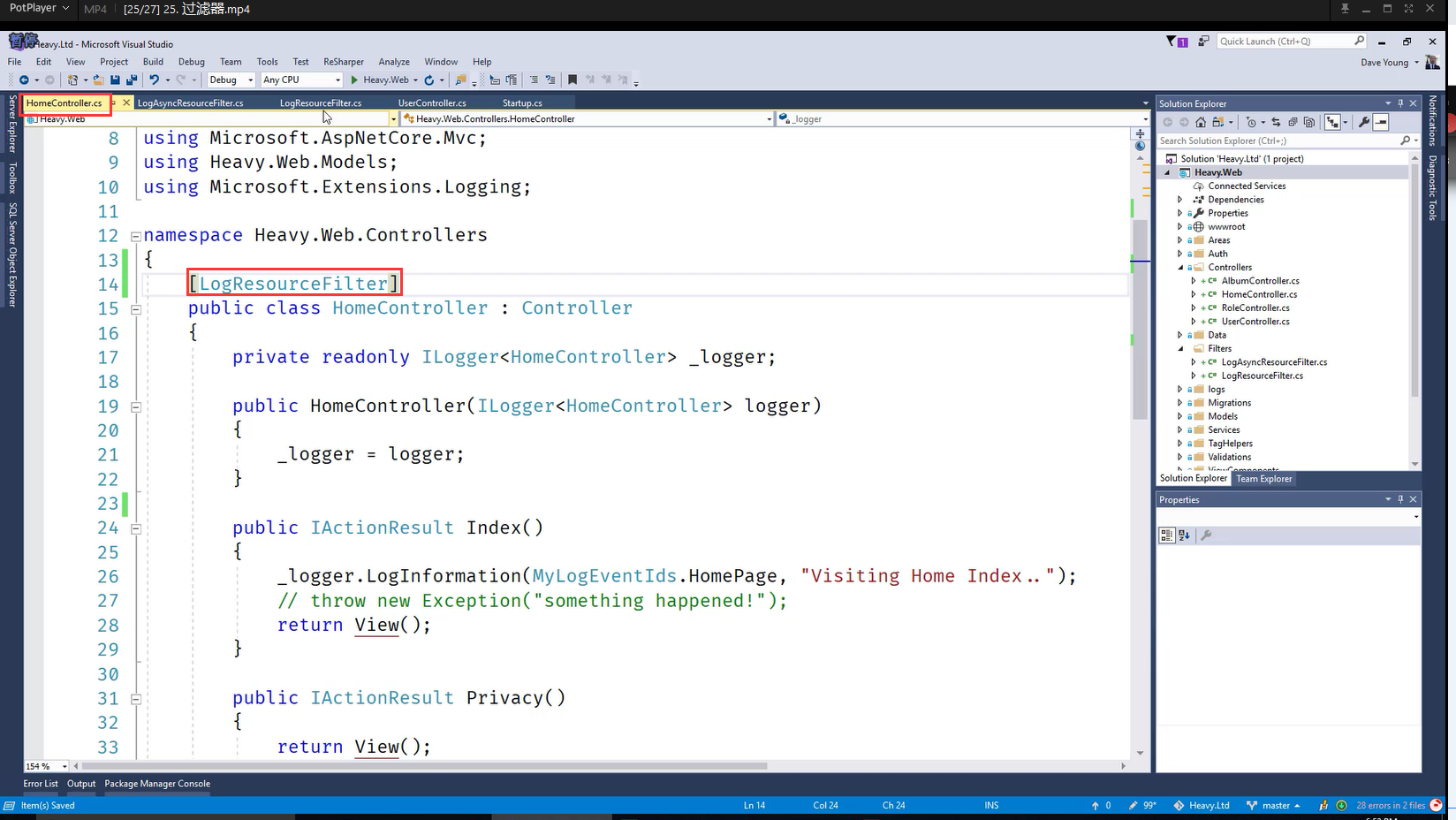Click the Undo arrow icon
Viewport: 1456px width, 820px height.
coord(155,80)
